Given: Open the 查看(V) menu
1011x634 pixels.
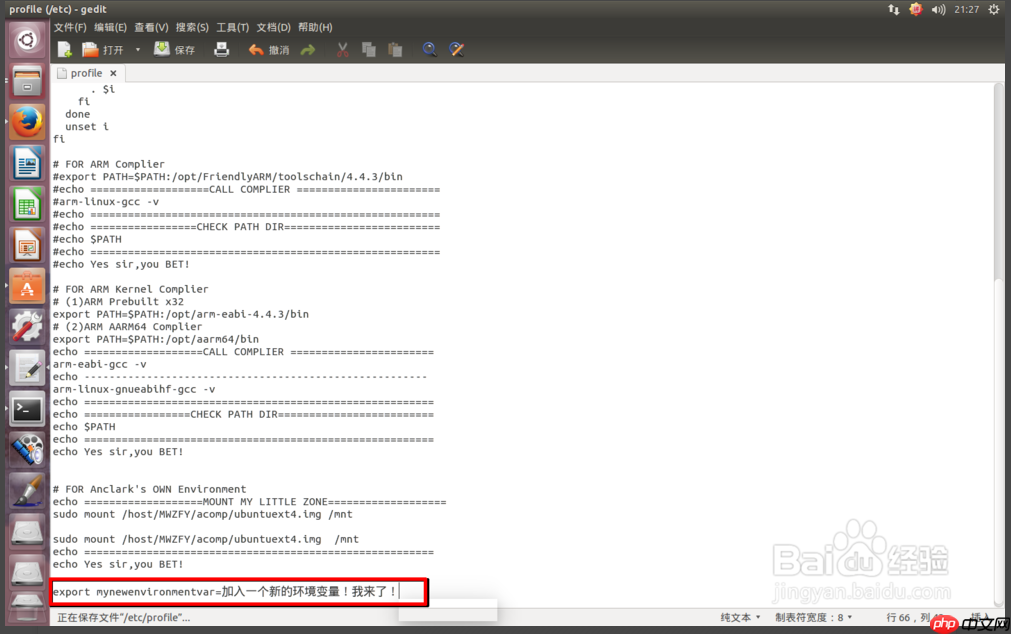Looking at the screenshot, I should click(x=151, y=27).
